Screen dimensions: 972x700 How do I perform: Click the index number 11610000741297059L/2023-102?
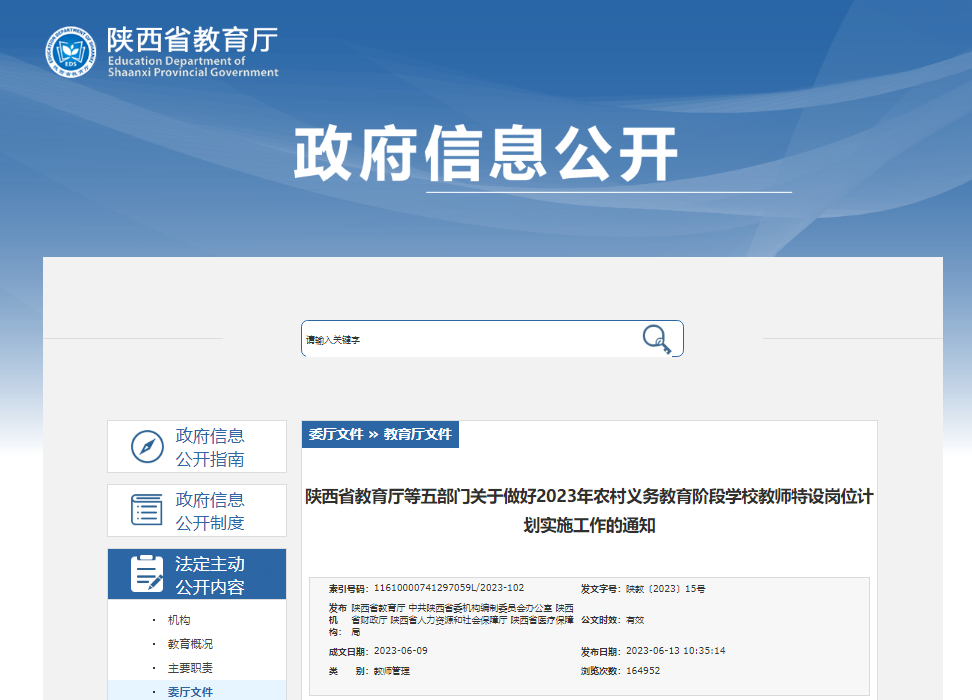pos(449,588)
